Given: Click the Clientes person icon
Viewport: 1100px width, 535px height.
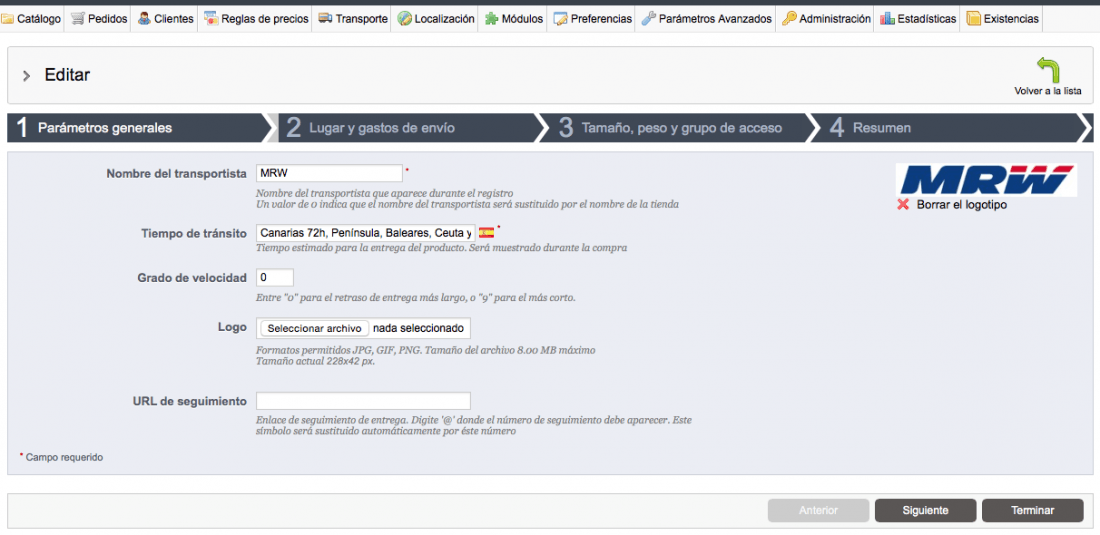Looking at the screenshot, I should 144,19.
